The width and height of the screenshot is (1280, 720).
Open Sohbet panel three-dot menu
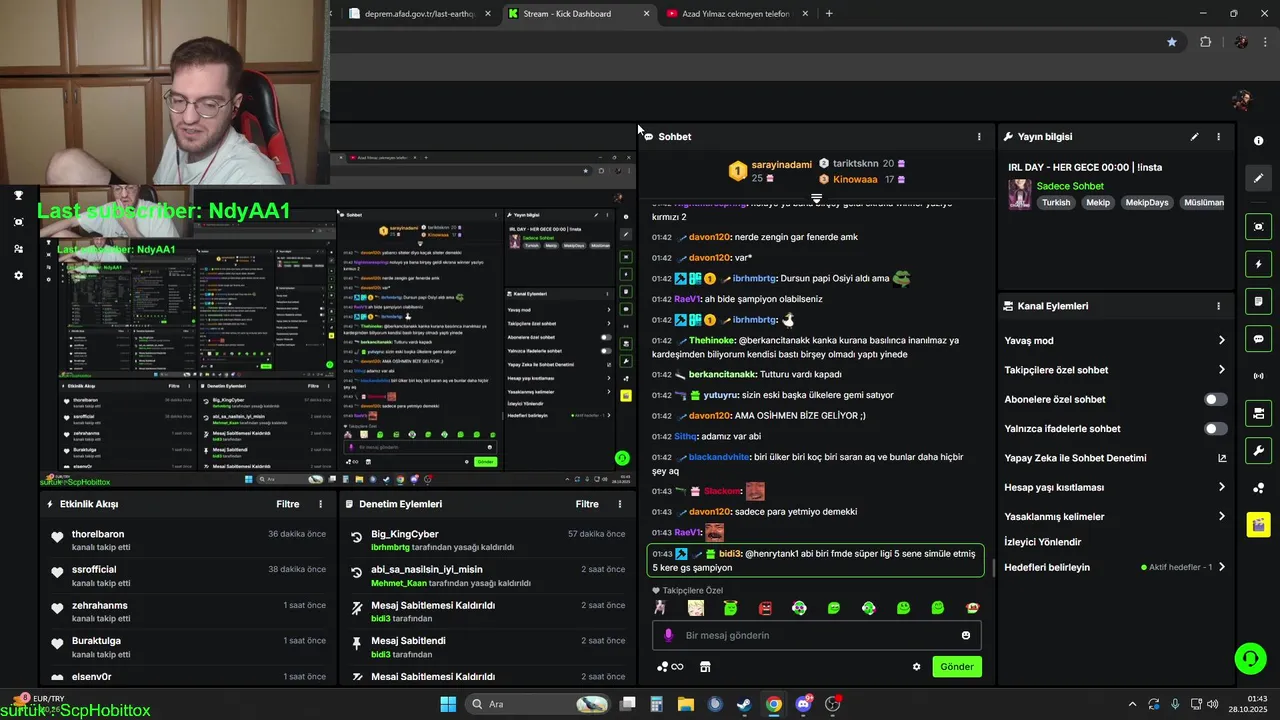pos(979,137)
